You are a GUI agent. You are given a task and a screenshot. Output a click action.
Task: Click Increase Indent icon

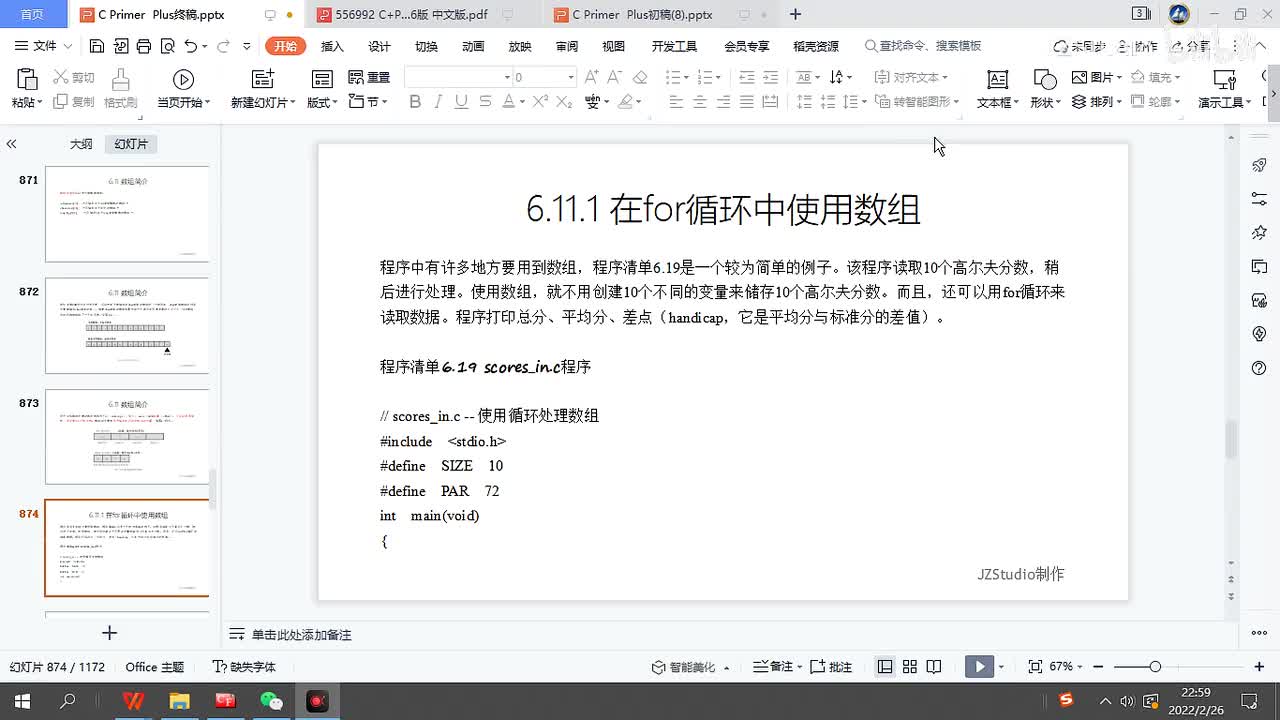(770, 77)
